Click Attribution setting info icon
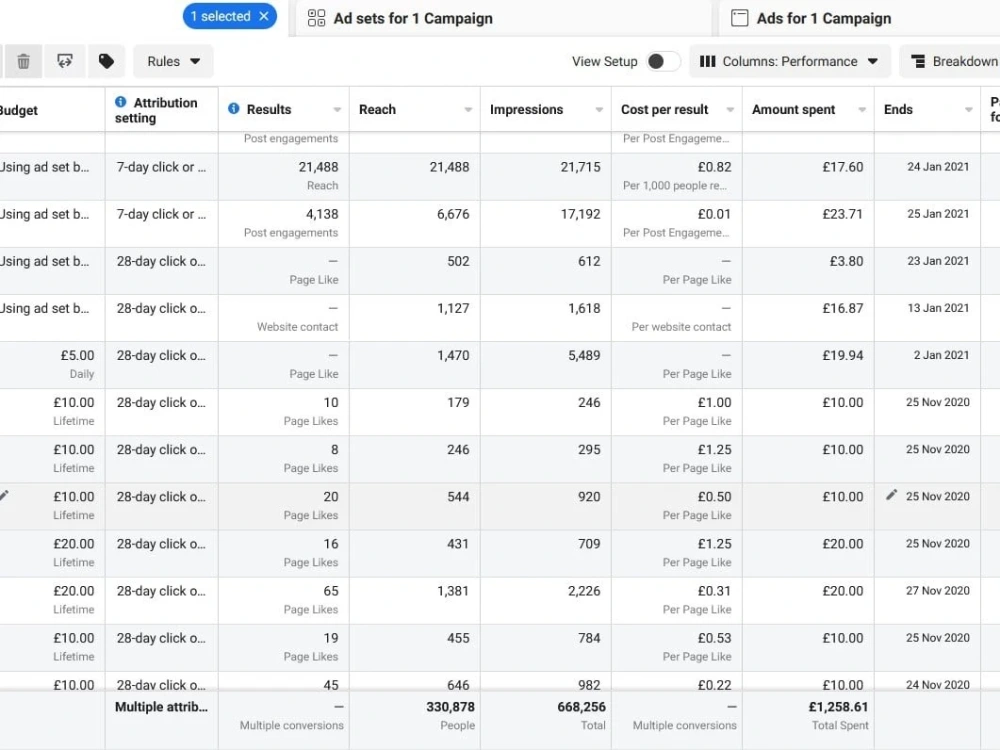Viewport: 1000px width, 750px height. 121,102
